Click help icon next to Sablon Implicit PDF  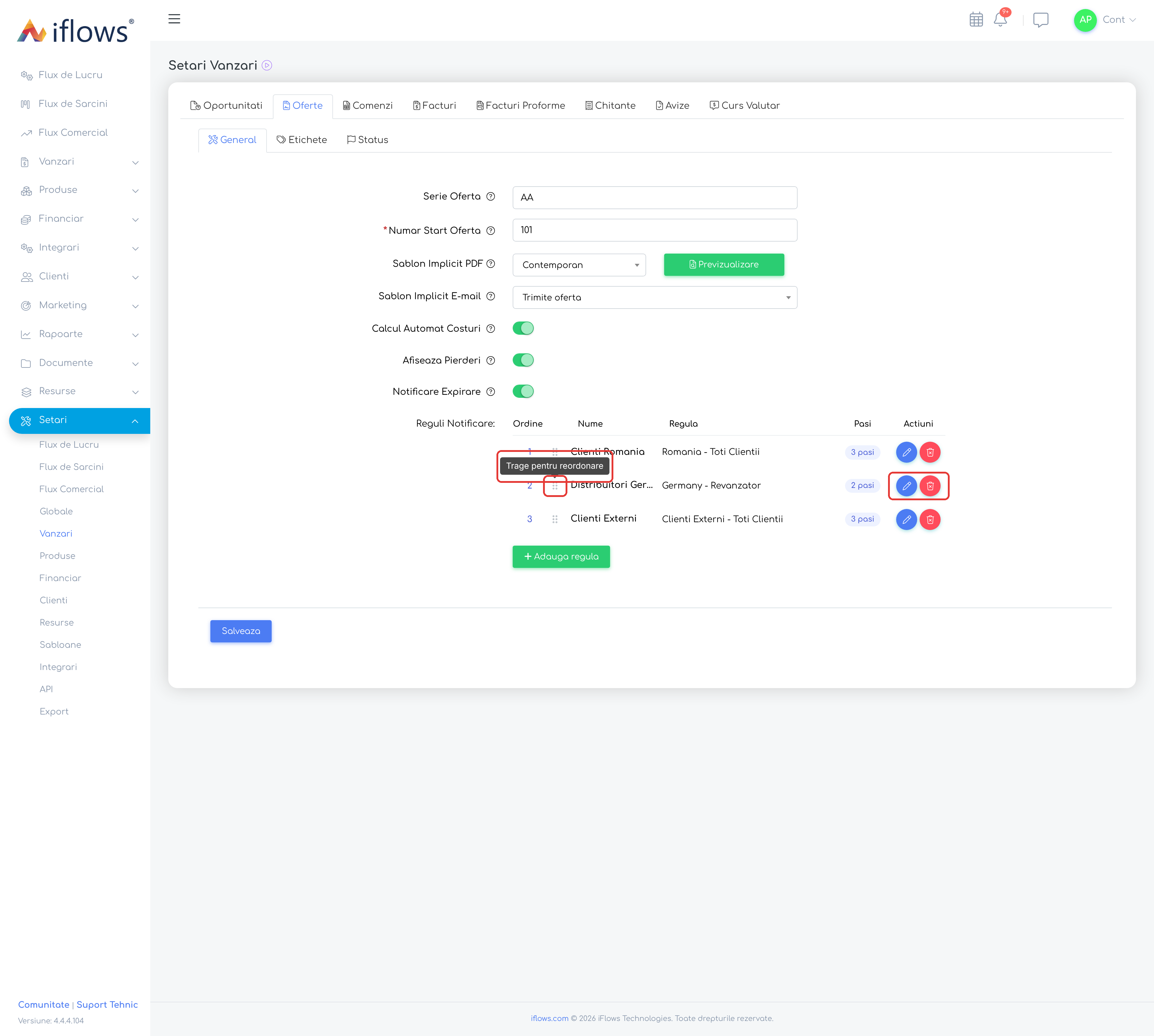click(491, 264)
